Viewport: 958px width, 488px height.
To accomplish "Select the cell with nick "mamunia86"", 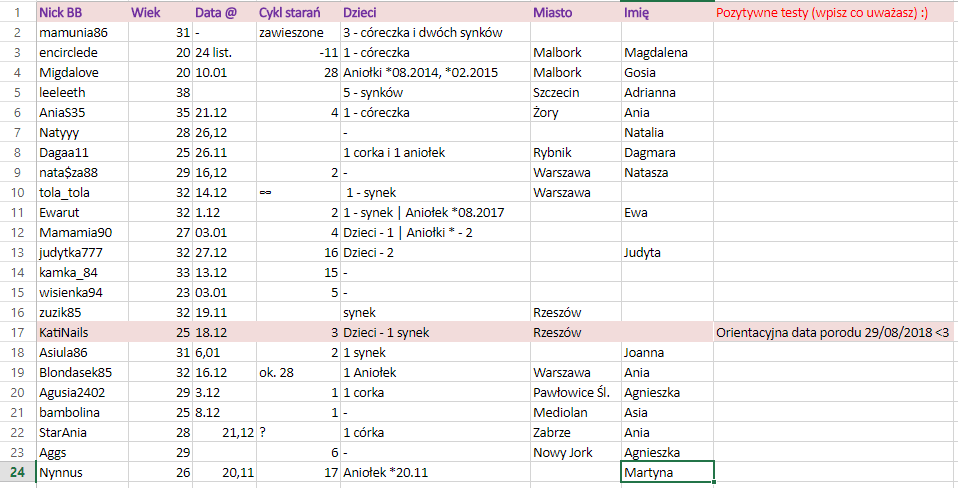I will (80, 33).
